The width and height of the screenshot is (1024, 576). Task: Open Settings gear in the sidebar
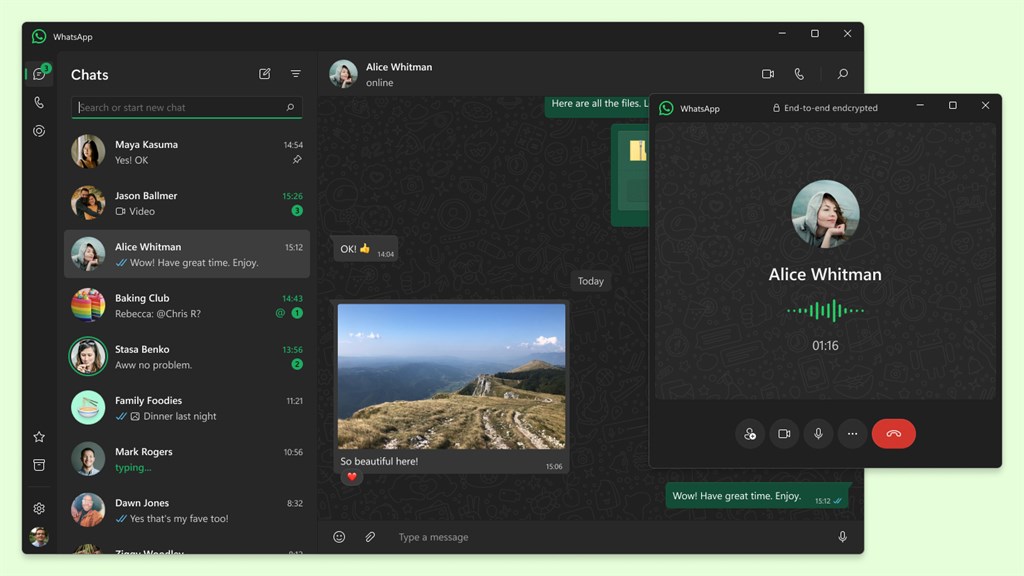coord(39,508)
